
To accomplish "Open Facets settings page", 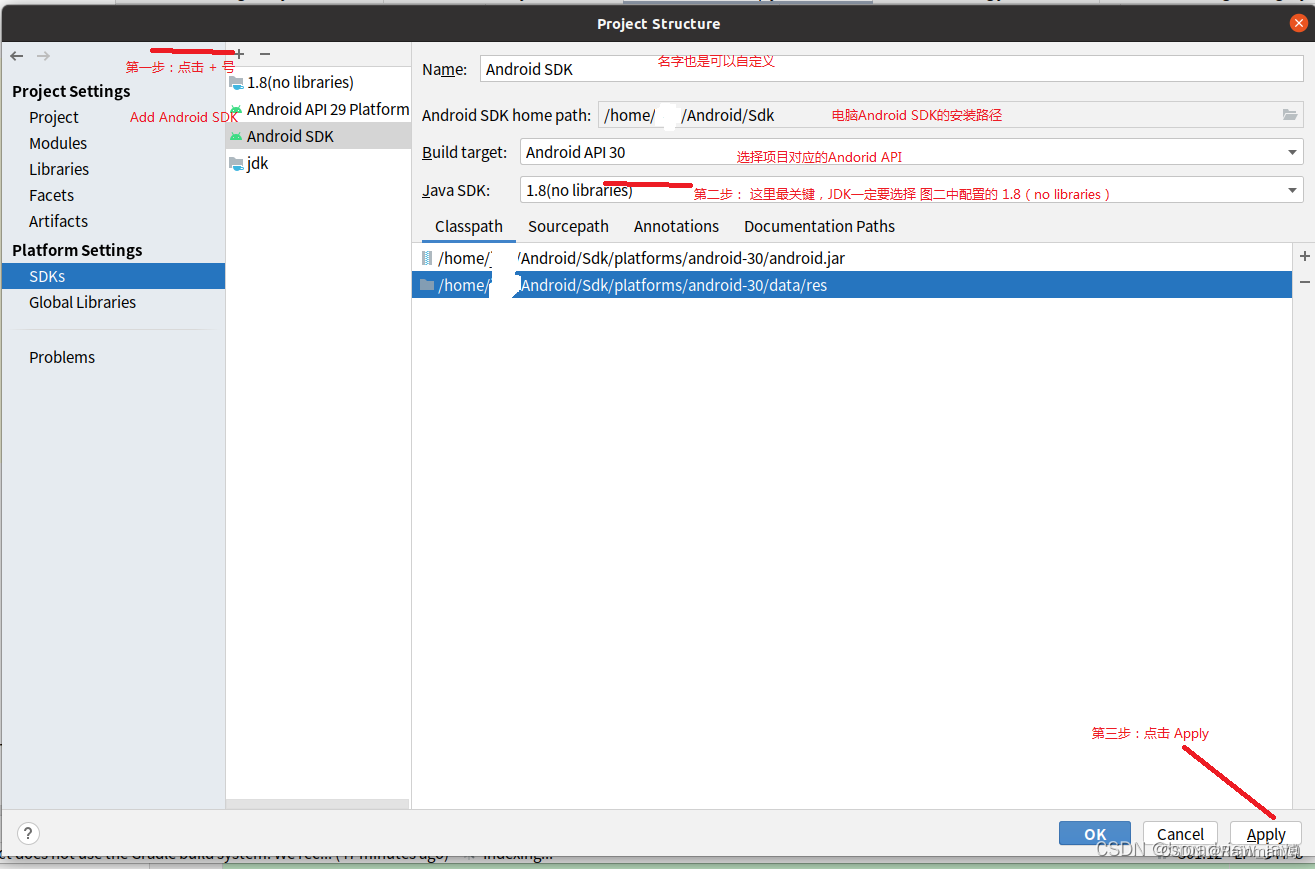I will click(51, 195).
